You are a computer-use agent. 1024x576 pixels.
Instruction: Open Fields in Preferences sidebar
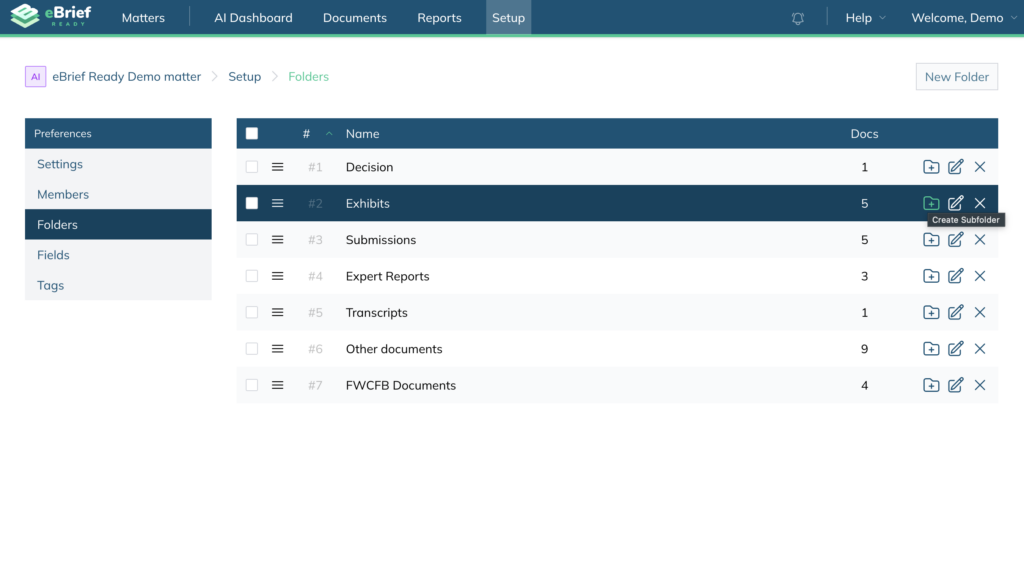coord(118,255)
